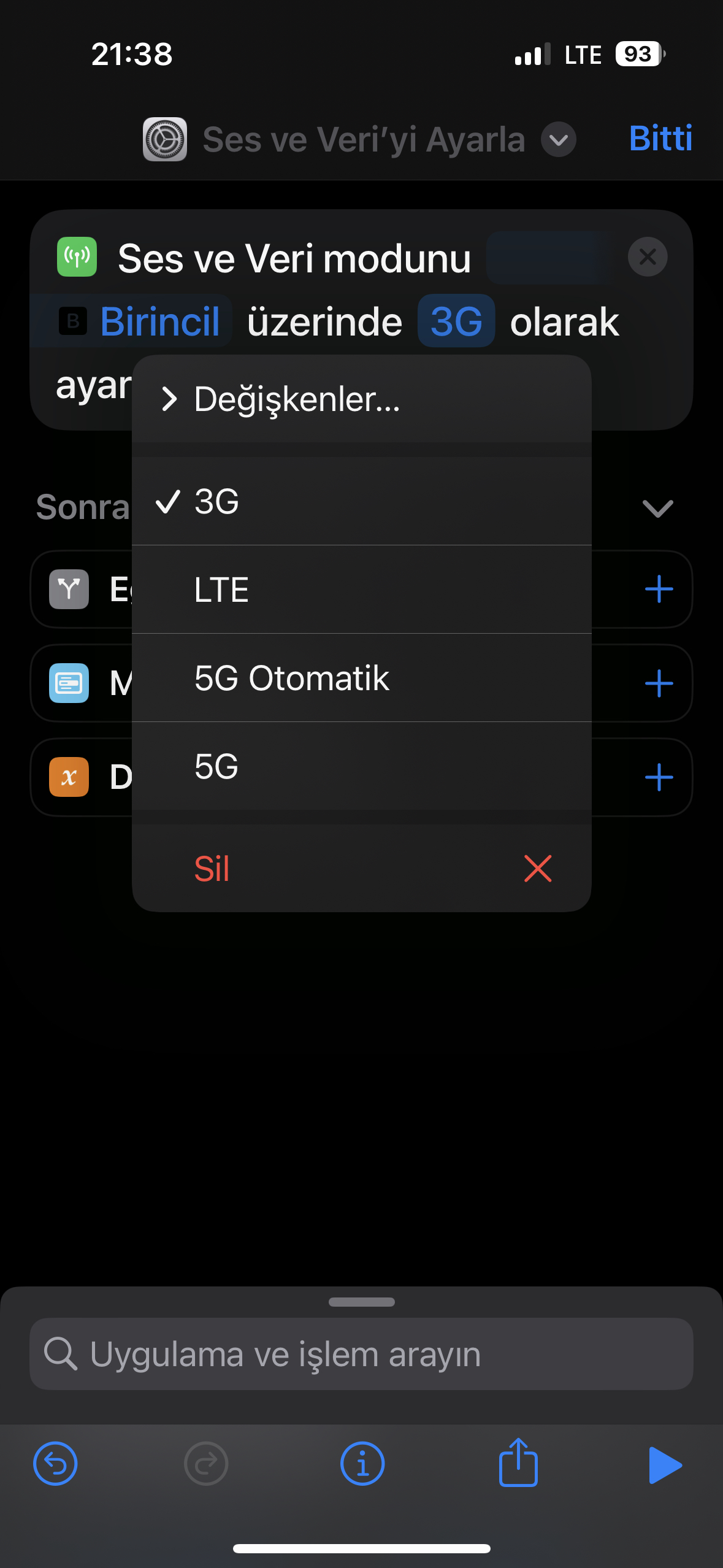Tap the orange variable x icon
Image resolution: width=723 pixels, height=1568 pixels.
point(69,777)
